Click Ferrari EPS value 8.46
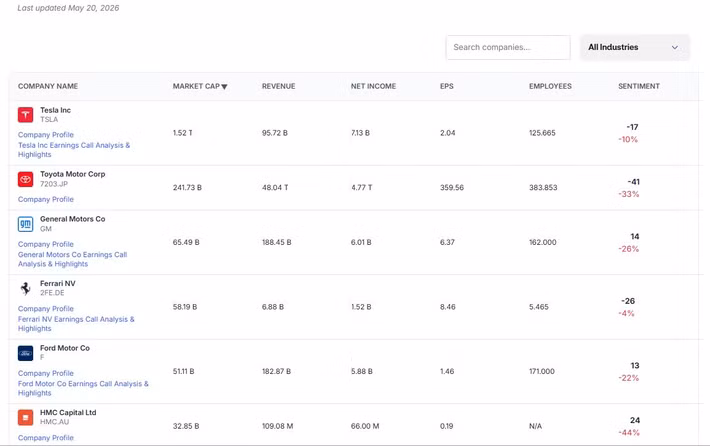The image size is (710, 446). (x=447, y=307)
